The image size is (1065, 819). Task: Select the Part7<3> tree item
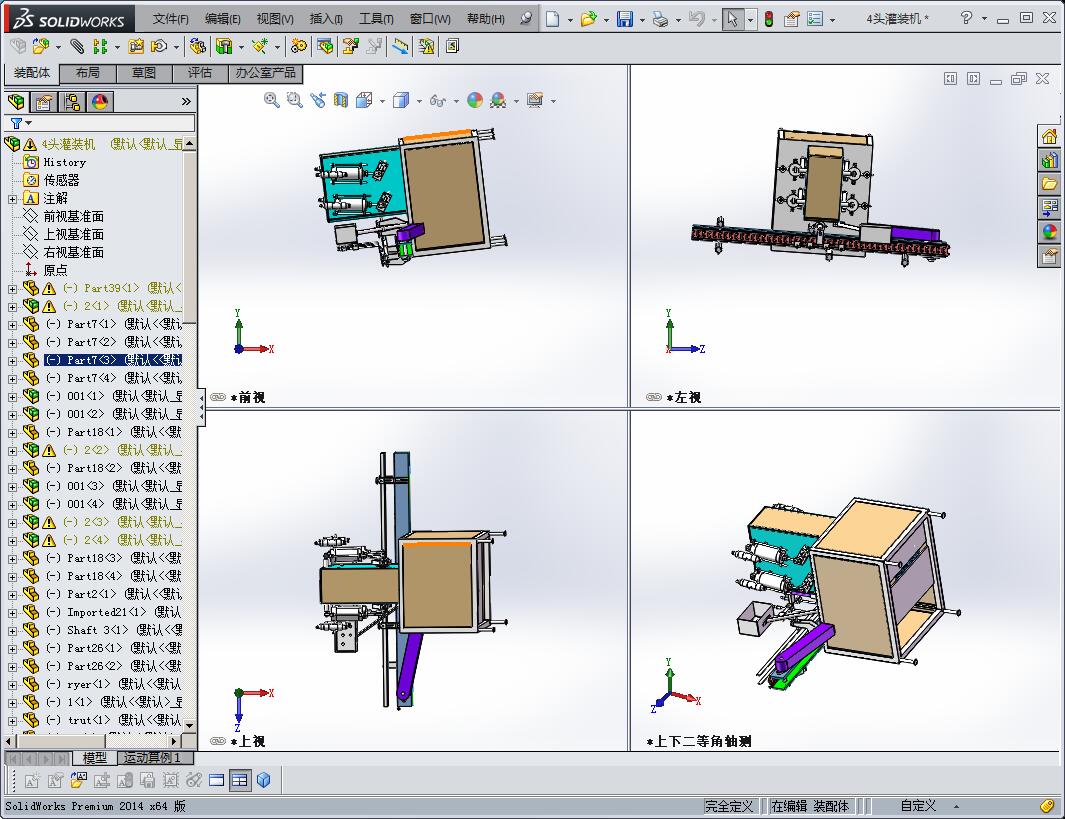113,360
